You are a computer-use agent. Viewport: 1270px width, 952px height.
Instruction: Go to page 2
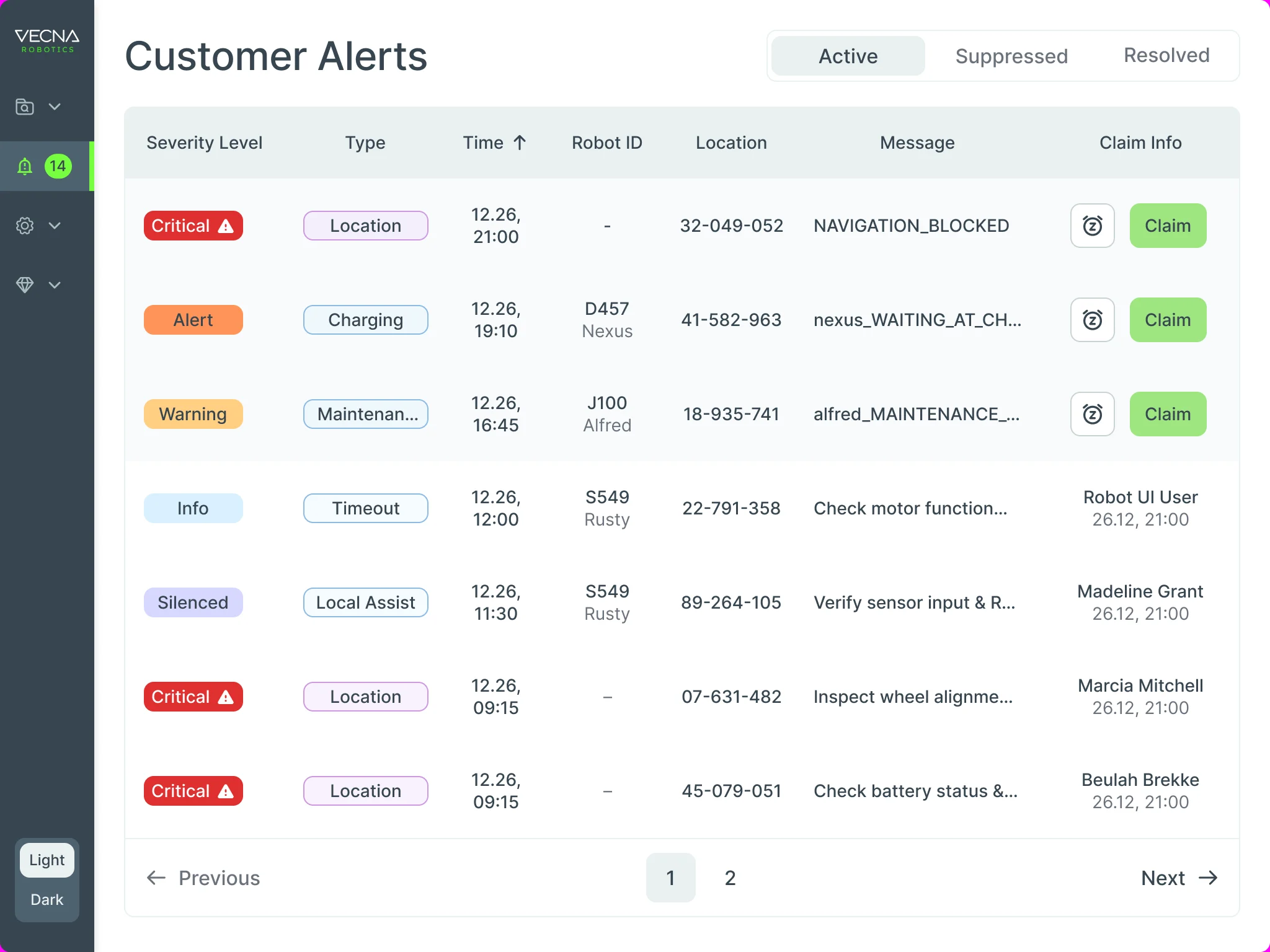click(730, 878)
